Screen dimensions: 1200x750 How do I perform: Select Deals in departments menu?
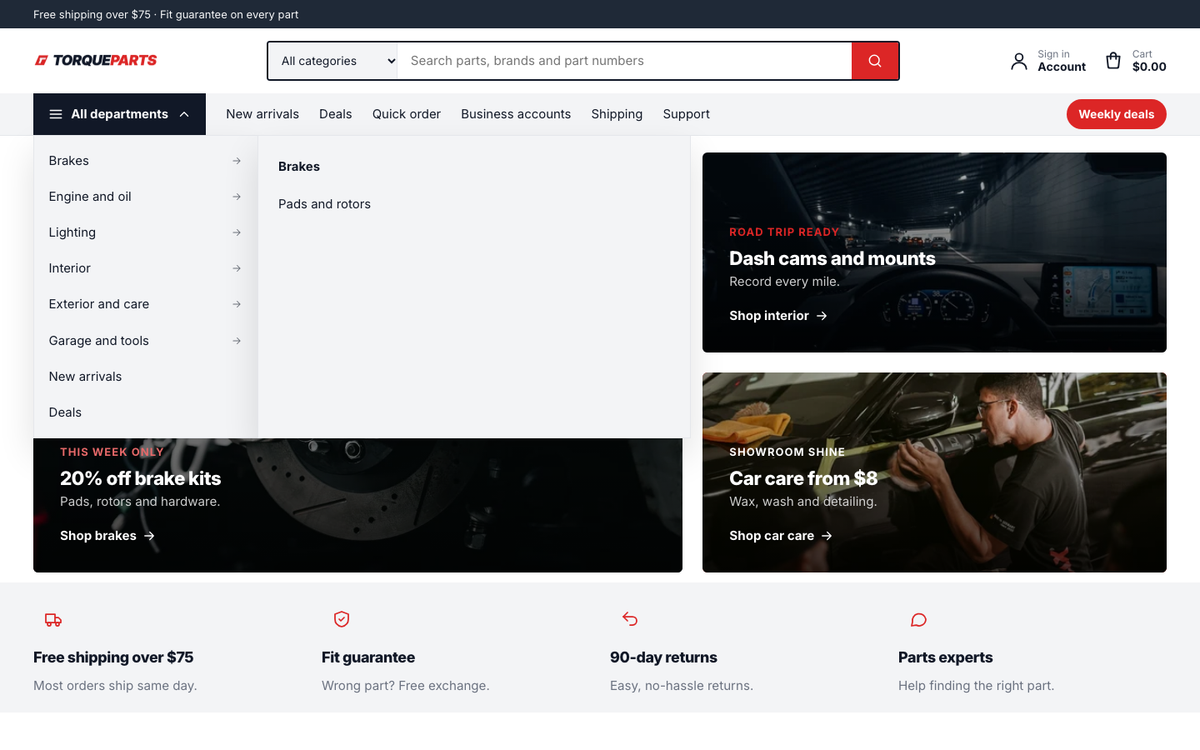coord(146,412)
